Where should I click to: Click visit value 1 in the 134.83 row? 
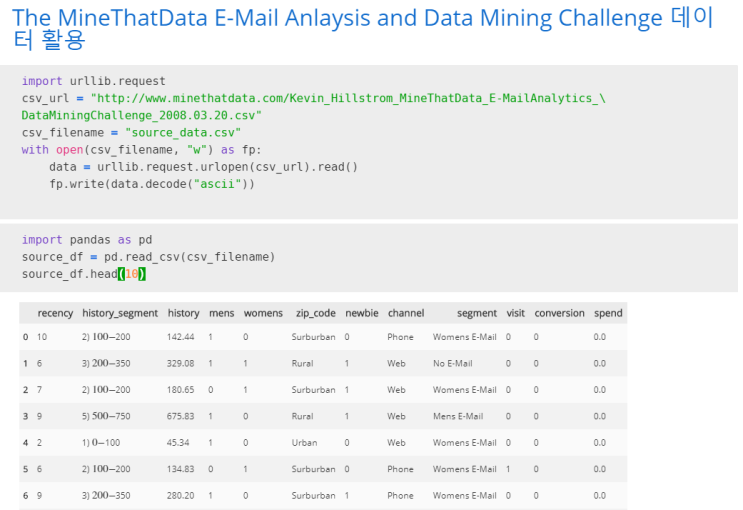[508, 469]
